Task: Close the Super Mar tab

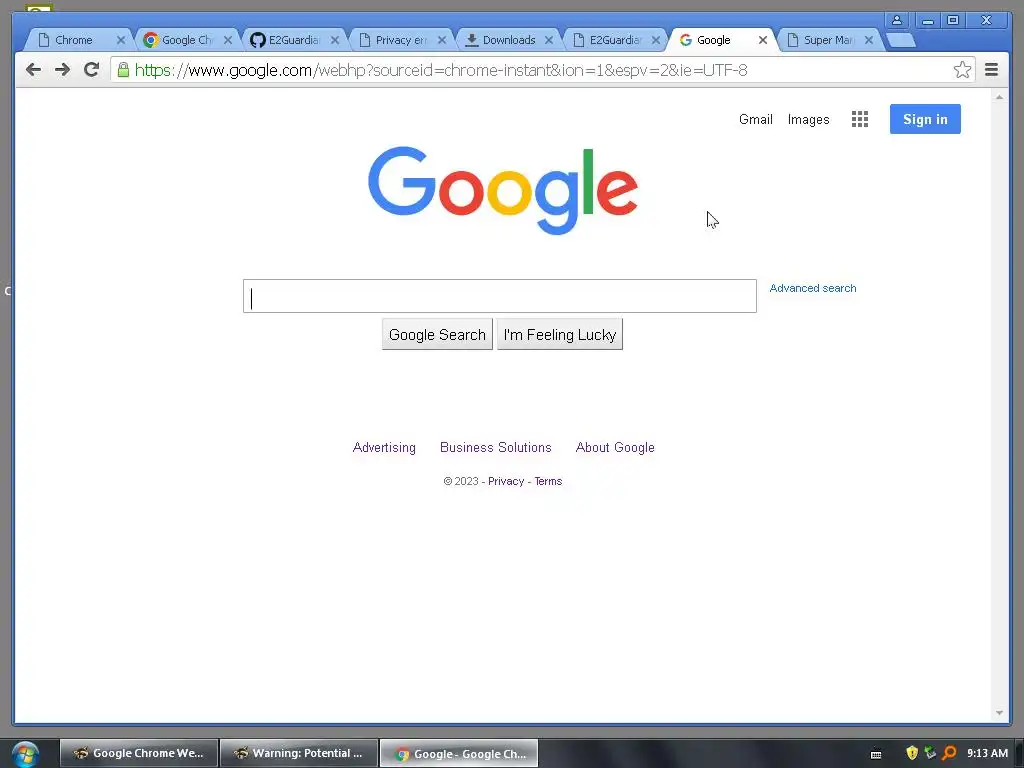Action: click(x=869, y=40)
